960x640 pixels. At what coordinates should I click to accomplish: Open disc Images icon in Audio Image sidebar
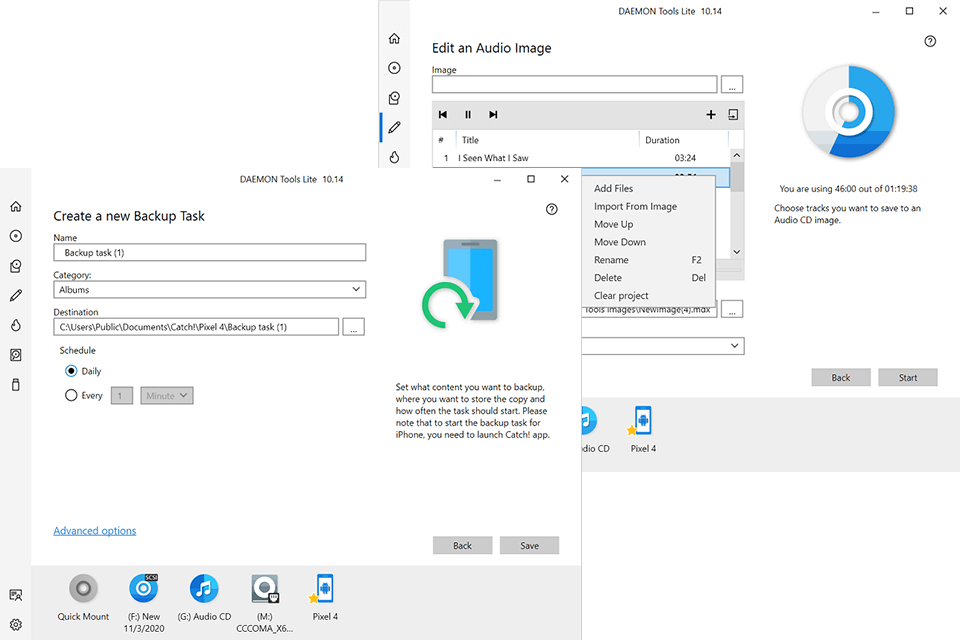tap(394, 68)
